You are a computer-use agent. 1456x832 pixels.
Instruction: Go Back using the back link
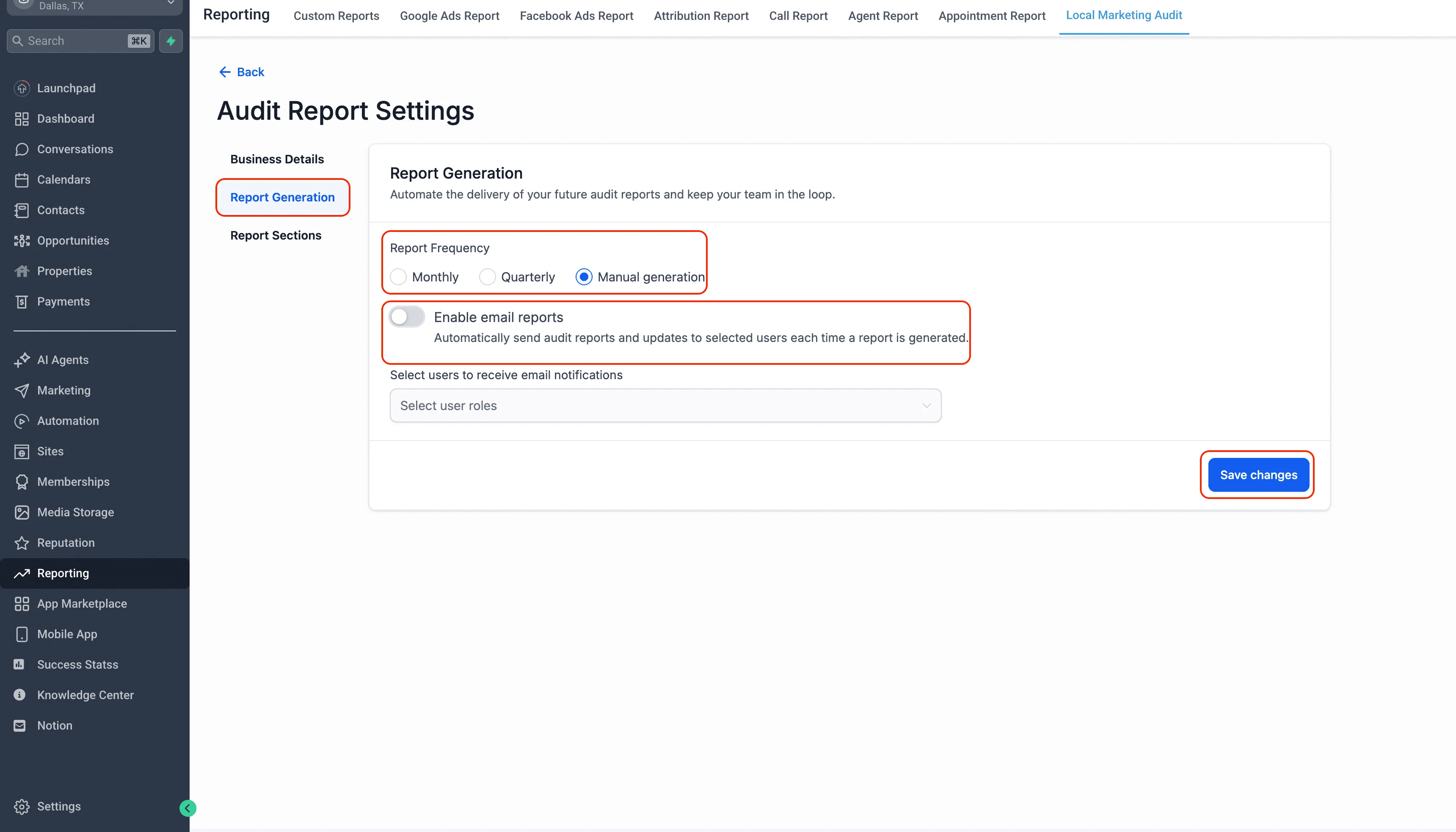click(x=240, y=72)
